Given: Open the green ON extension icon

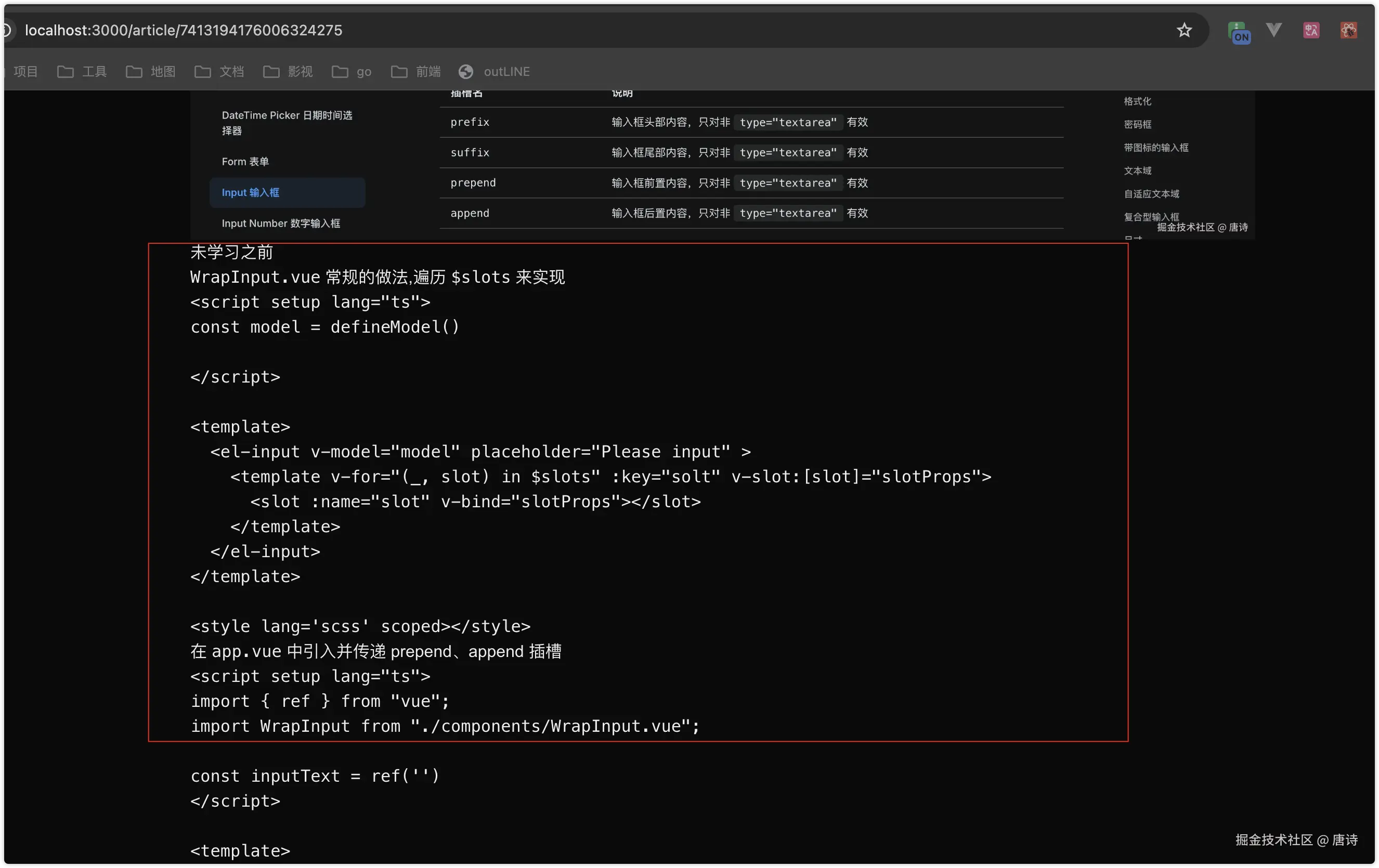Looking at the screenshot, I should pos(1238,32).
